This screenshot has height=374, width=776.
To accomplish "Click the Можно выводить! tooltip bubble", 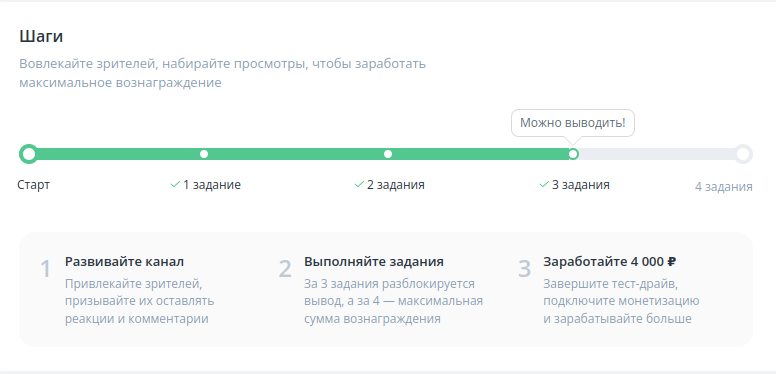I will click(x=573, y=123).
